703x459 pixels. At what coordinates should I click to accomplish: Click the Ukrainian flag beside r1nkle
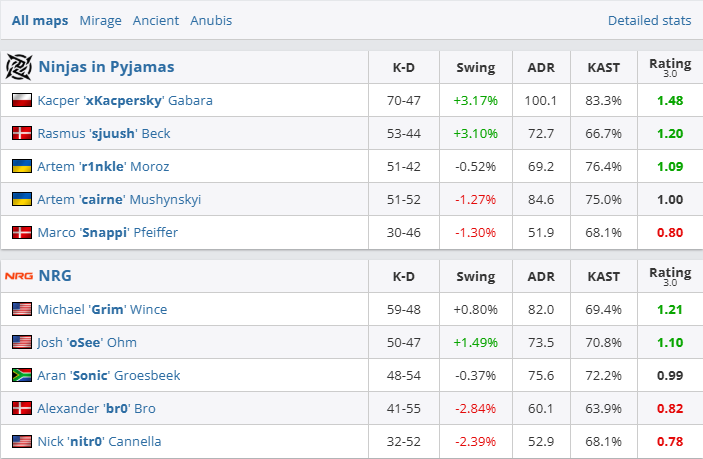click(21, 166)
